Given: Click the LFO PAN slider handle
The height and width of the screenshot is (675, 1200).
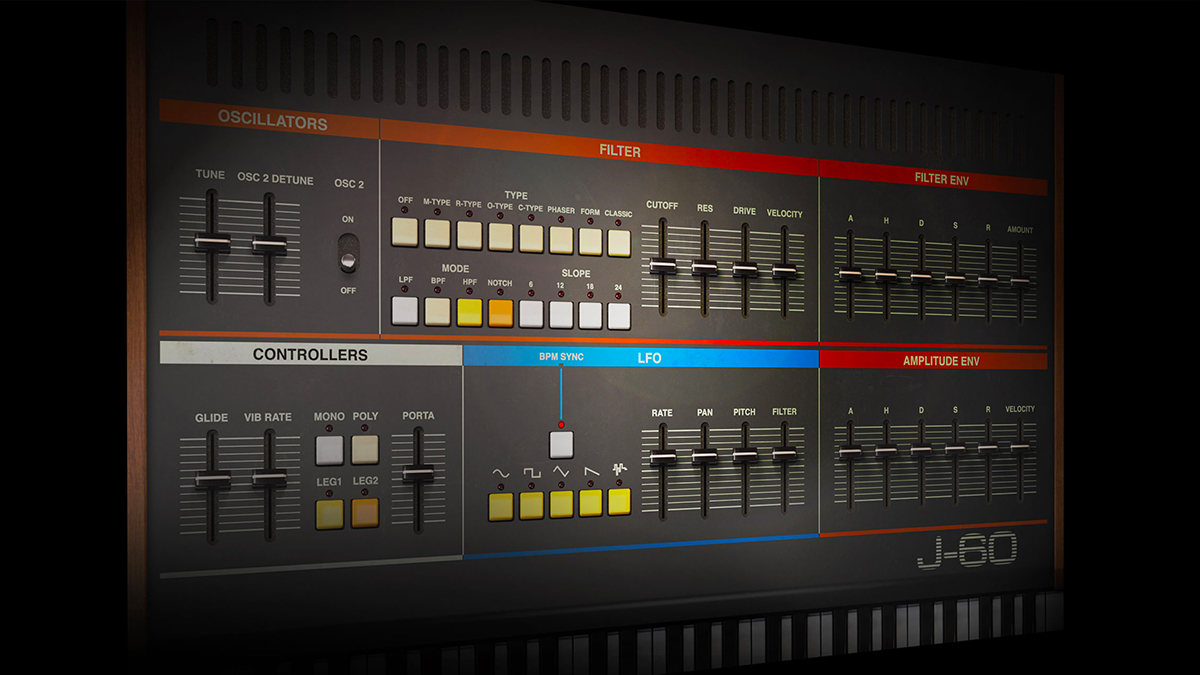Looking at the screenshot, I should 704,456.
